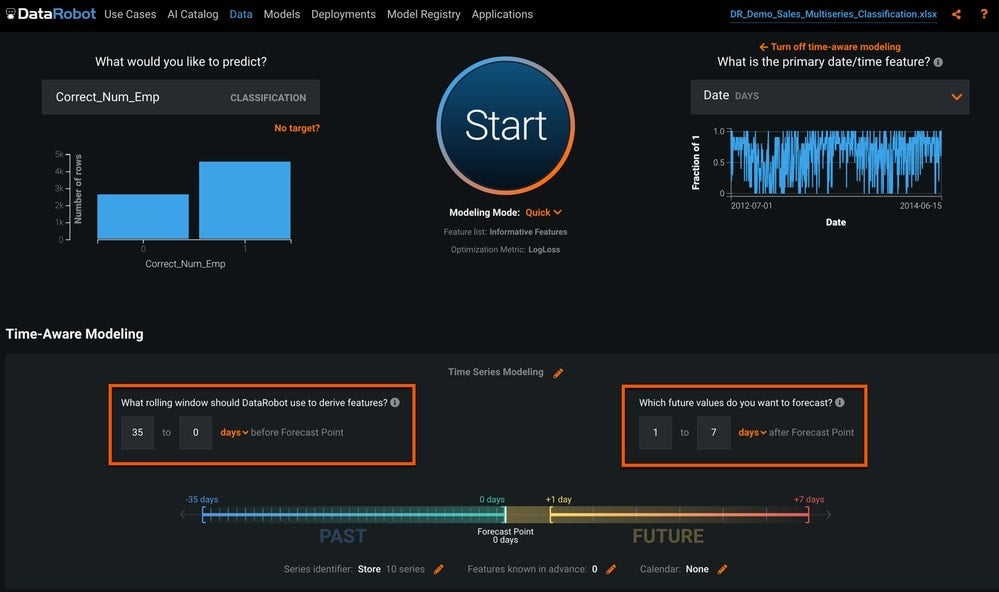Open the help question mark icon
Image resolution: width=999 pixels, height=592 pixels.
984,14
